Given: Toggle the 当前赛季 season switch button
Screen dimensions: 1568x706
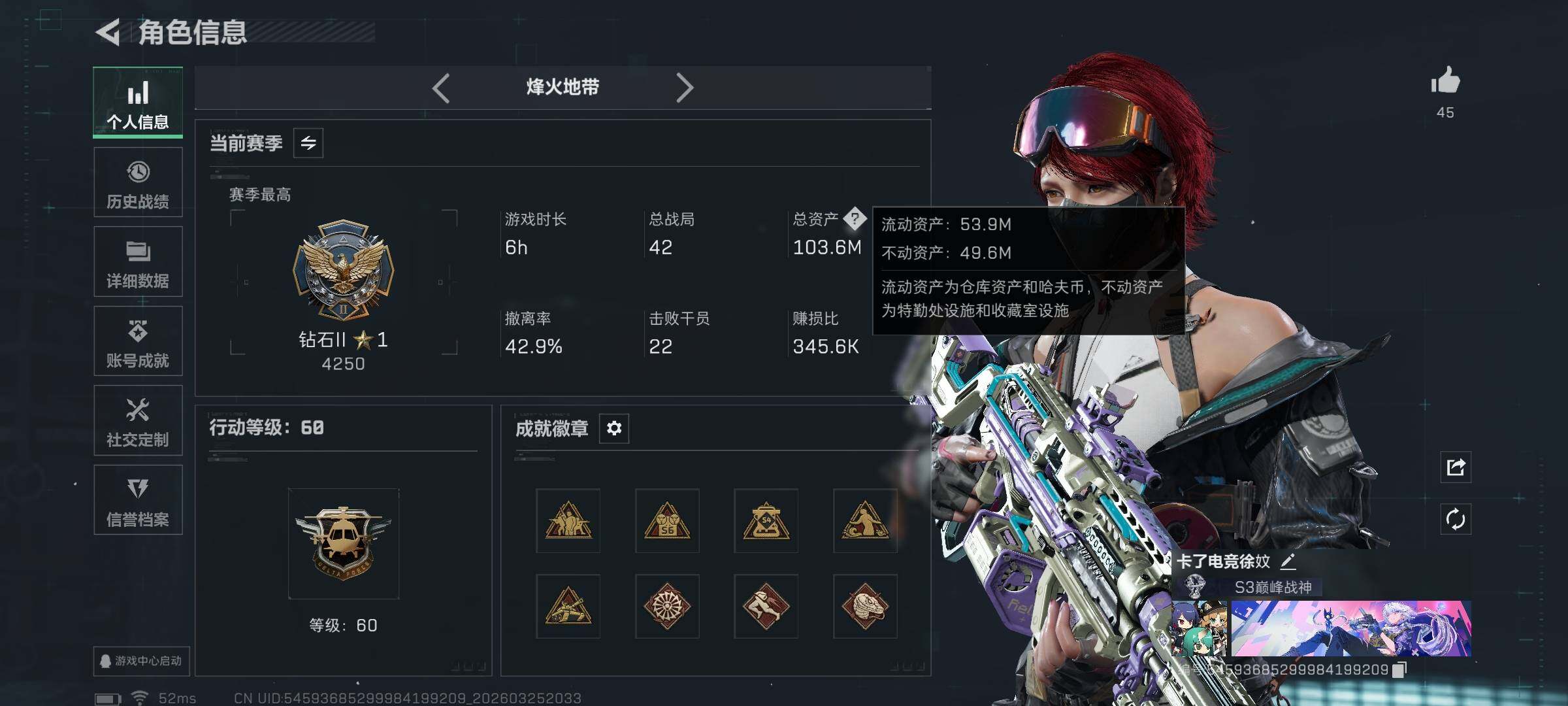Looking at the screenshot, I should click(308, 143).
